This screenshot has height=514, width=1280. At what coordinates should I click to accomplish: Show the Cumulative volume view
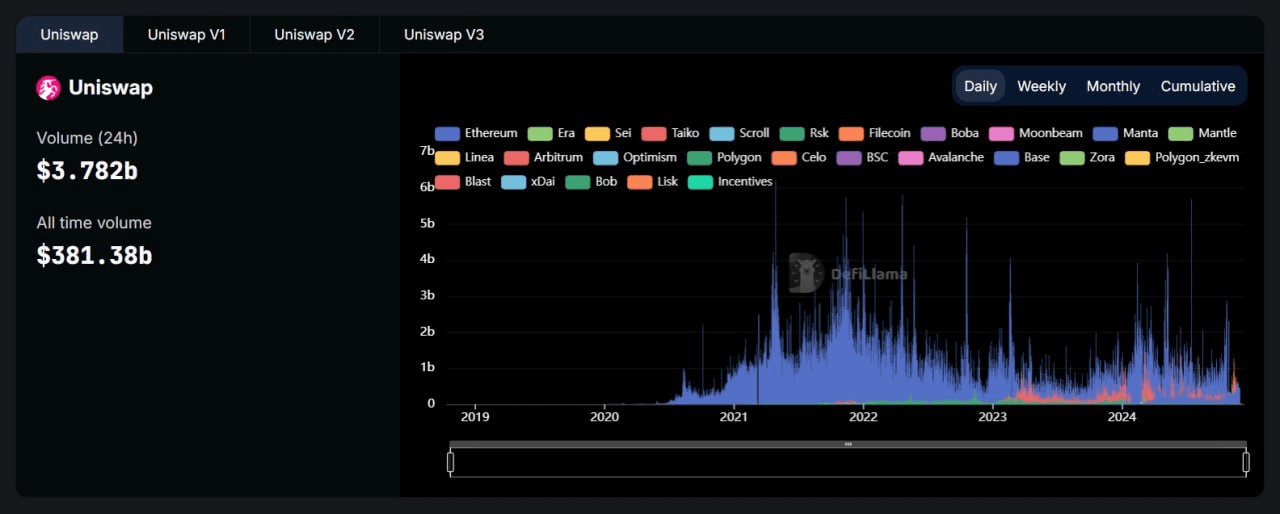(1197, 86)
